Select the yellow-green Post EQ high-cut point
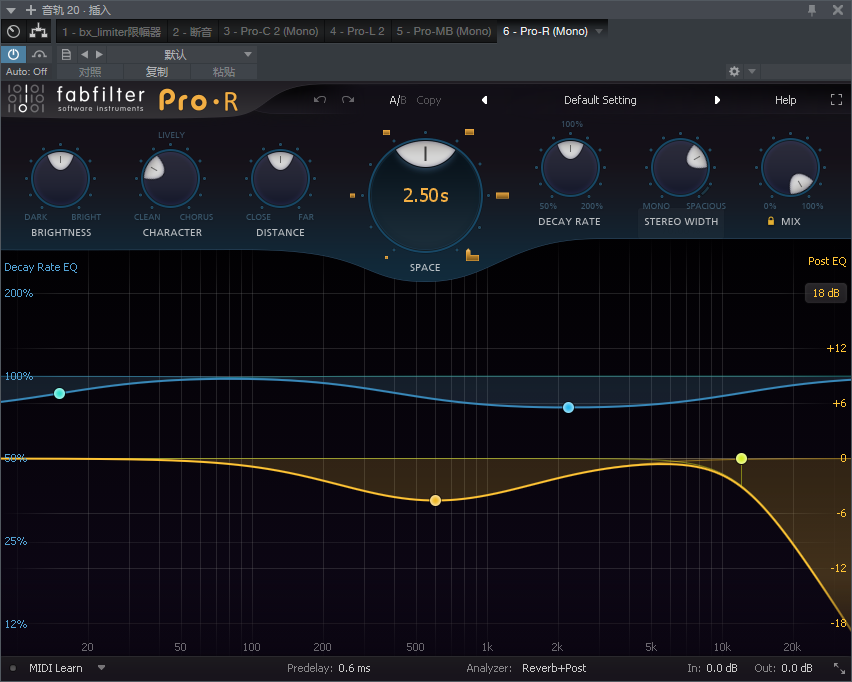The height and width of the screenshot is (682, 852). click(741, 459)
